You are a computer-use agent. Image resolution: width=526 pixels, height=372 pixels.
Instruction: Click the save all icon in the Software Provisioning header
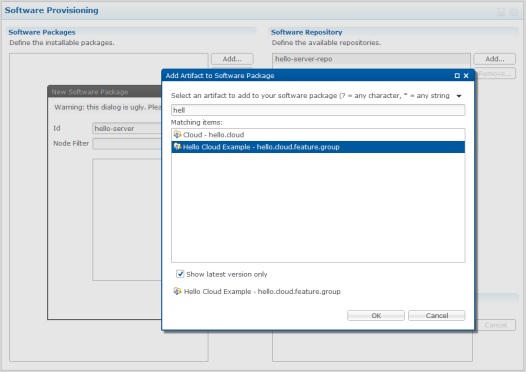514,12
